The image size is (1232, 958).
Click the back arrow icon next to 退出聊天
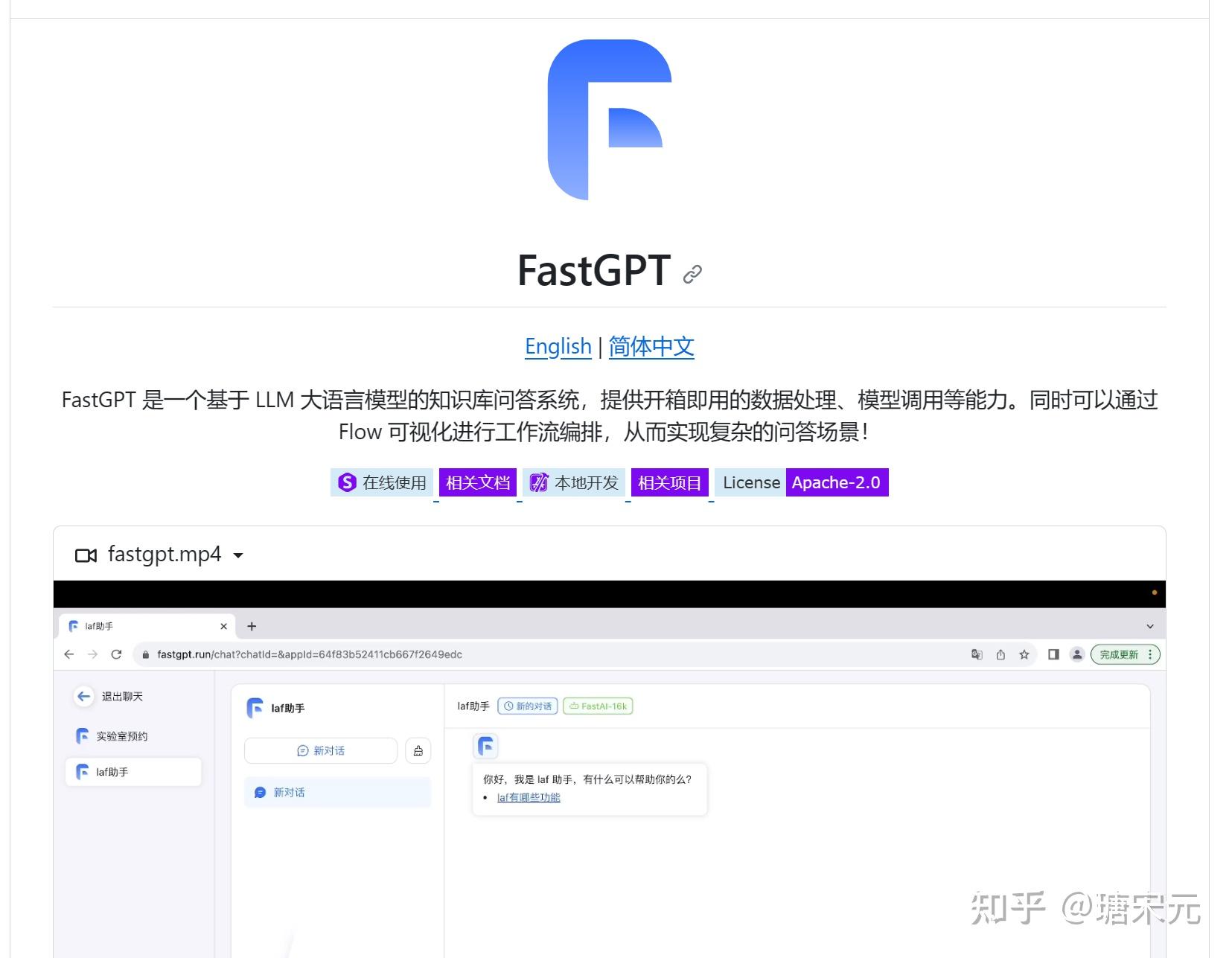84,696
